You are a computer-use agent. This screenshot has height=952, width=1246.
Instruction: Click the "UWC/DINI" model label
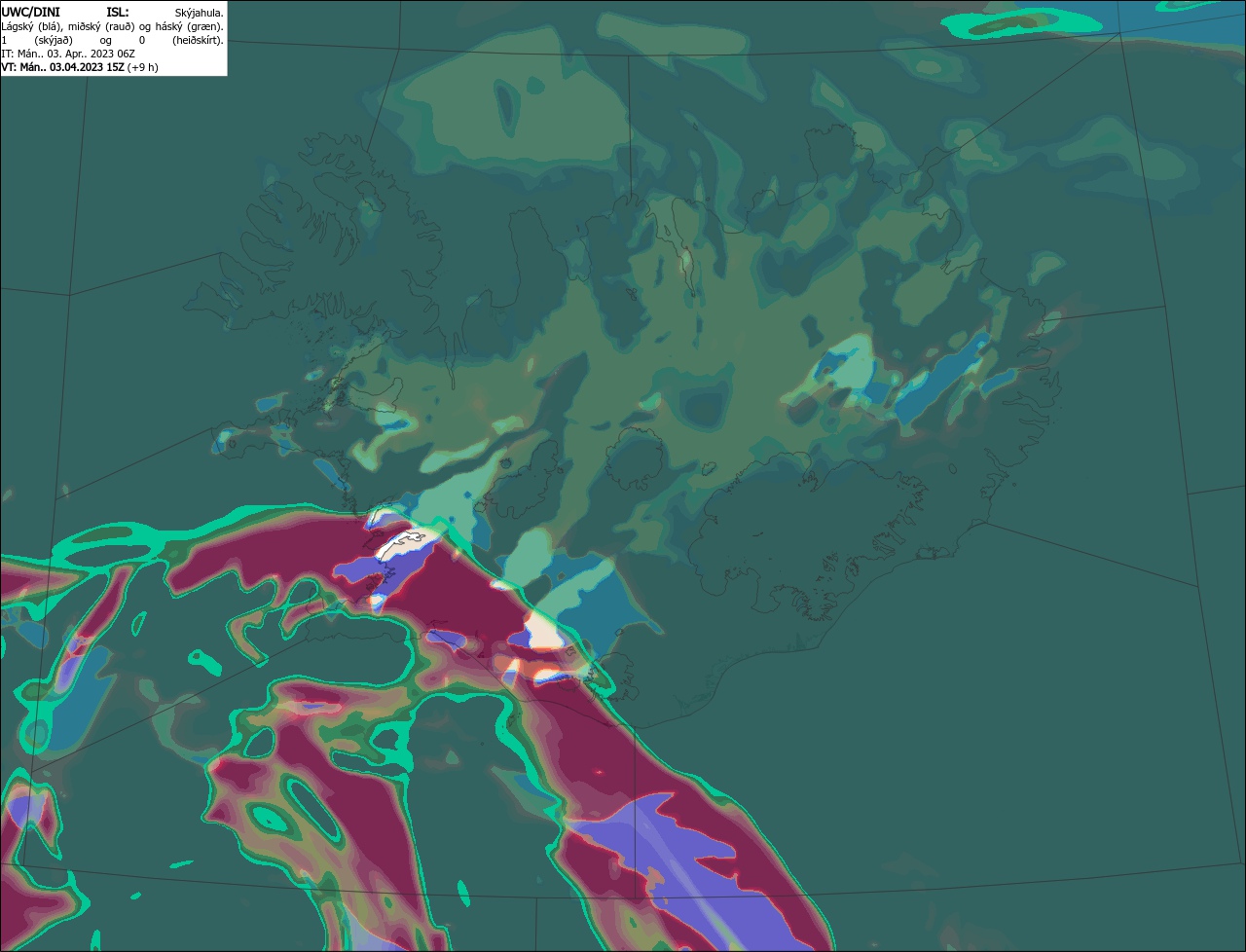(30, 13)
